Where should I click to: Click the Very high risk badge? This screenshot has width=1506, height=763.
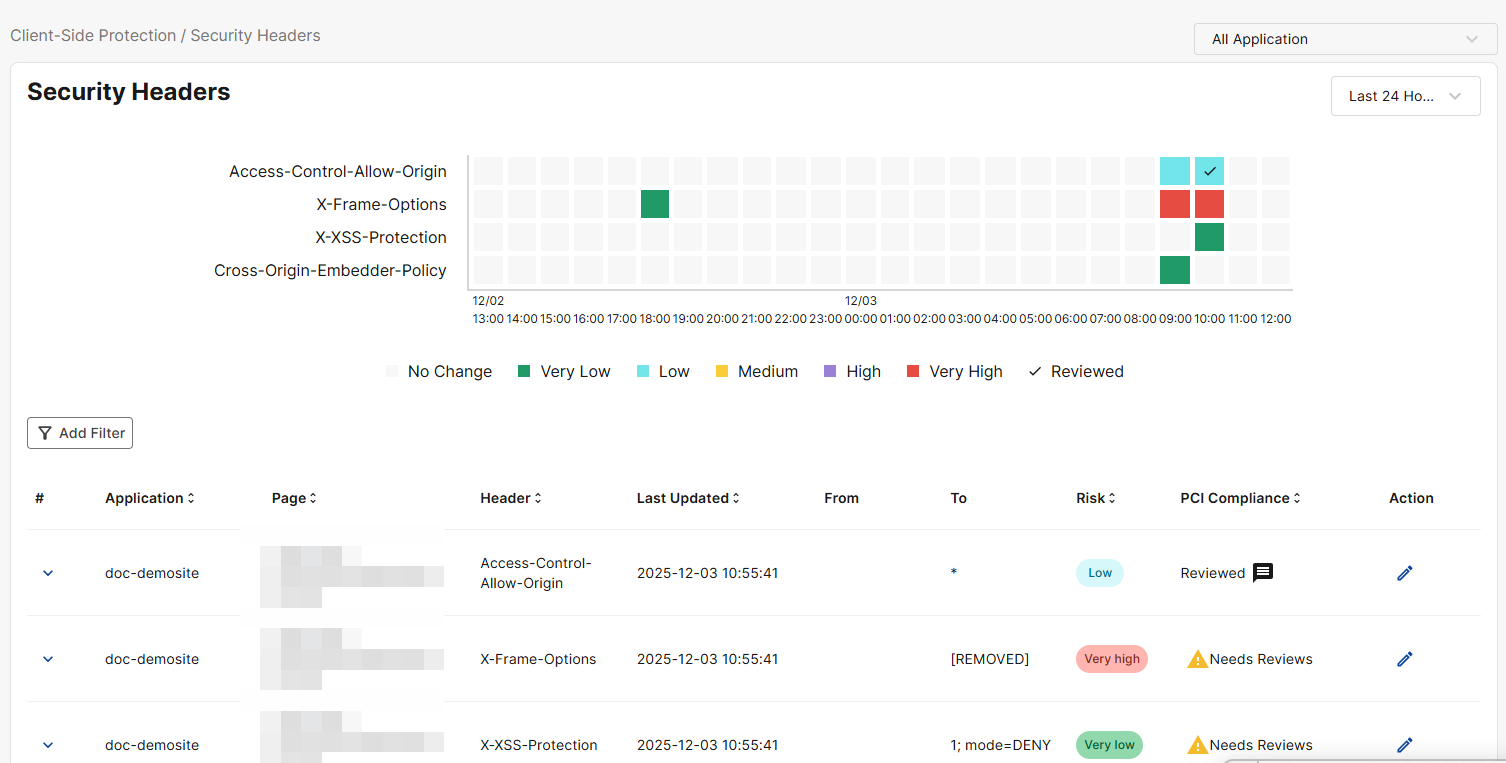pyautogui.click(x=1112, y=659)
